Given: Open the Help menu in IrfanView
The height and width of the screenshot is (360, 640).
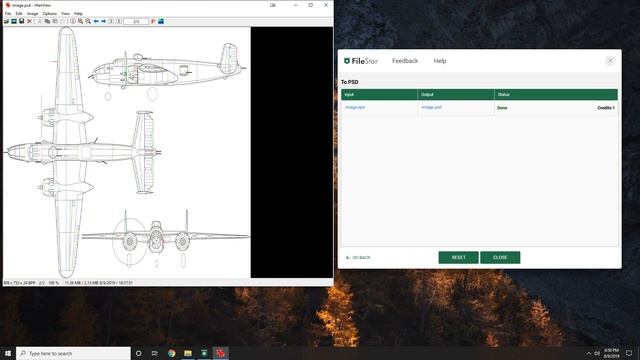Looking at the screenshot, I should click(x=78, y=13).
